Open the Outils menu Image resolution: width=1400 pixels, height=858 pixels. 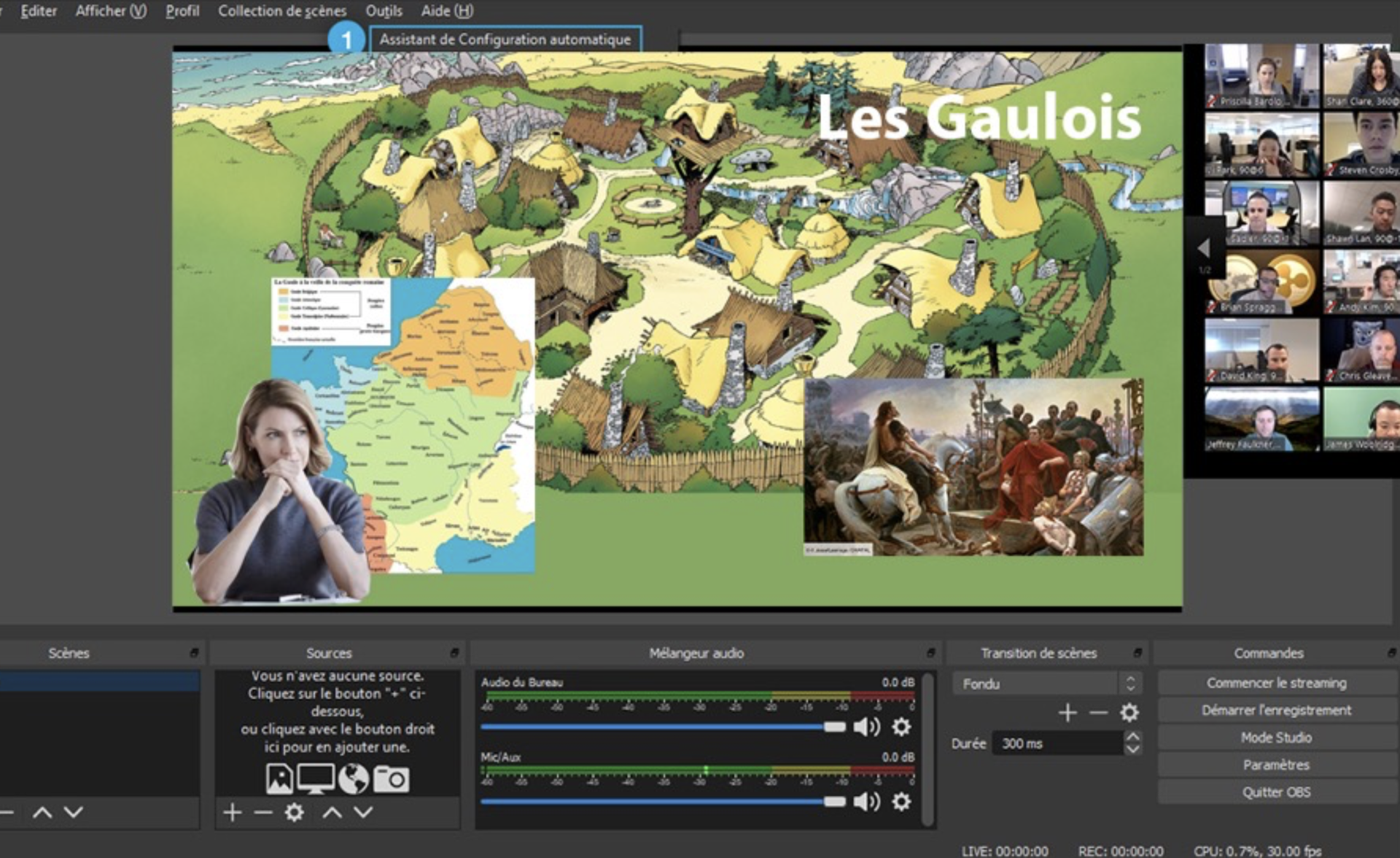click(384, 11)
